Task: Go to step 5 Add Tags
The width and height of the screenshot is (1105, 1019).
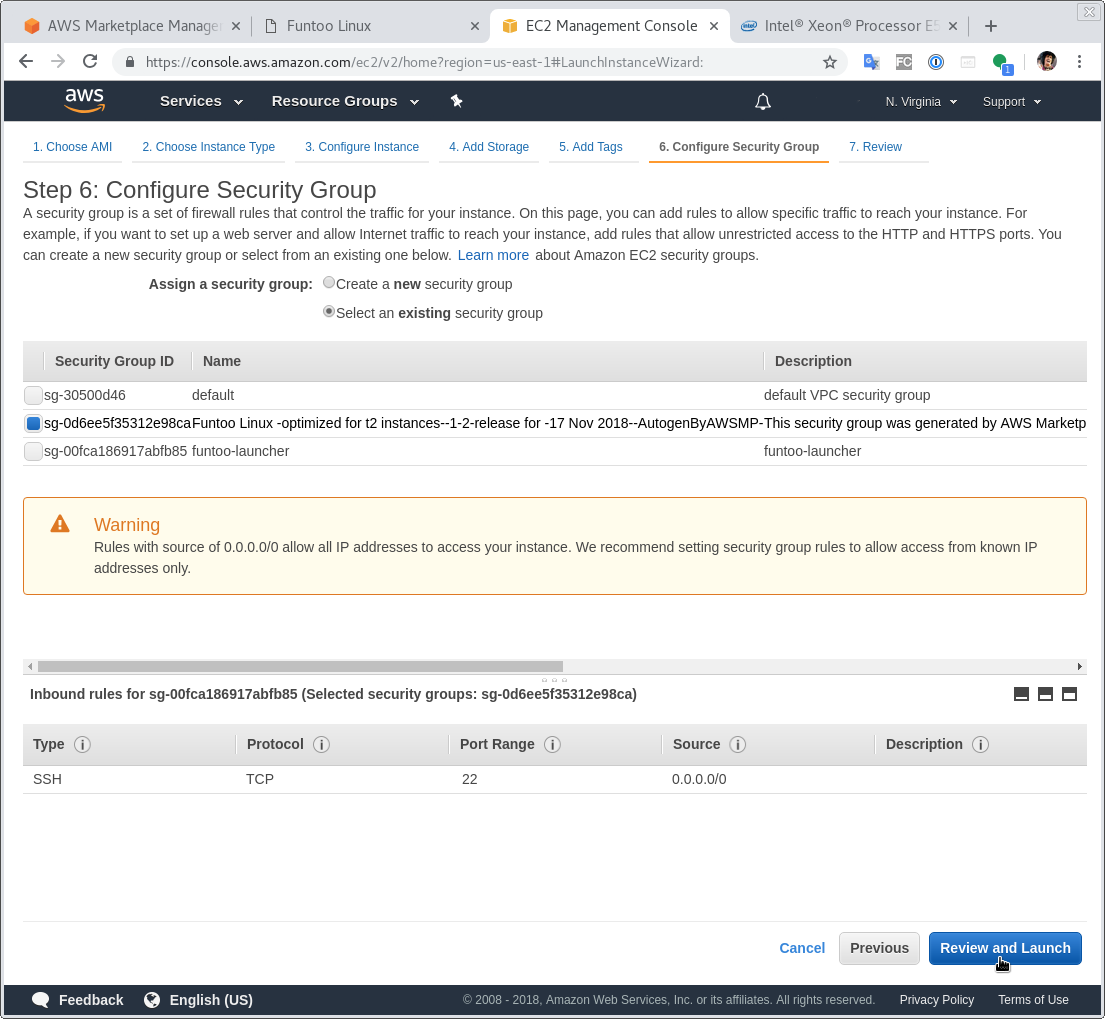Action: pos(591,147)
